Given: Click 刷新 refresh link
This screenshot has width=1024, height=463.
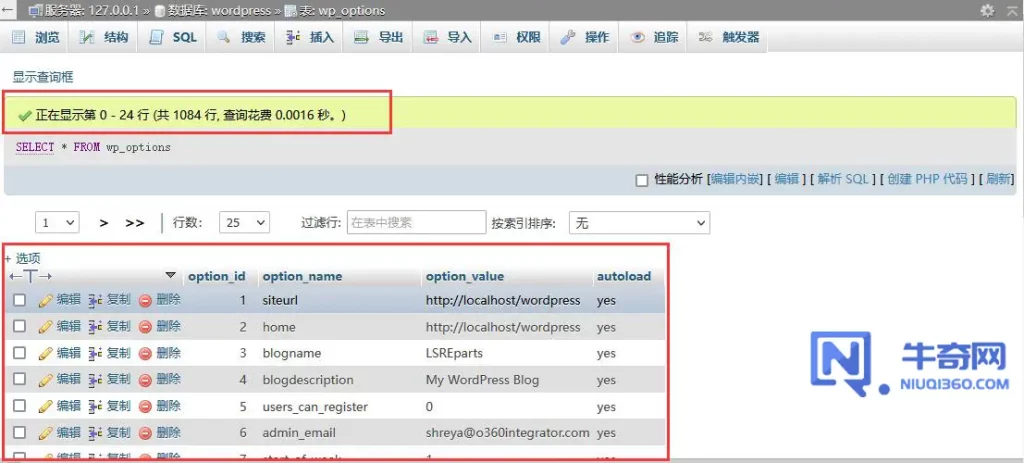Looking at the screenshot, I should [999, 179].
